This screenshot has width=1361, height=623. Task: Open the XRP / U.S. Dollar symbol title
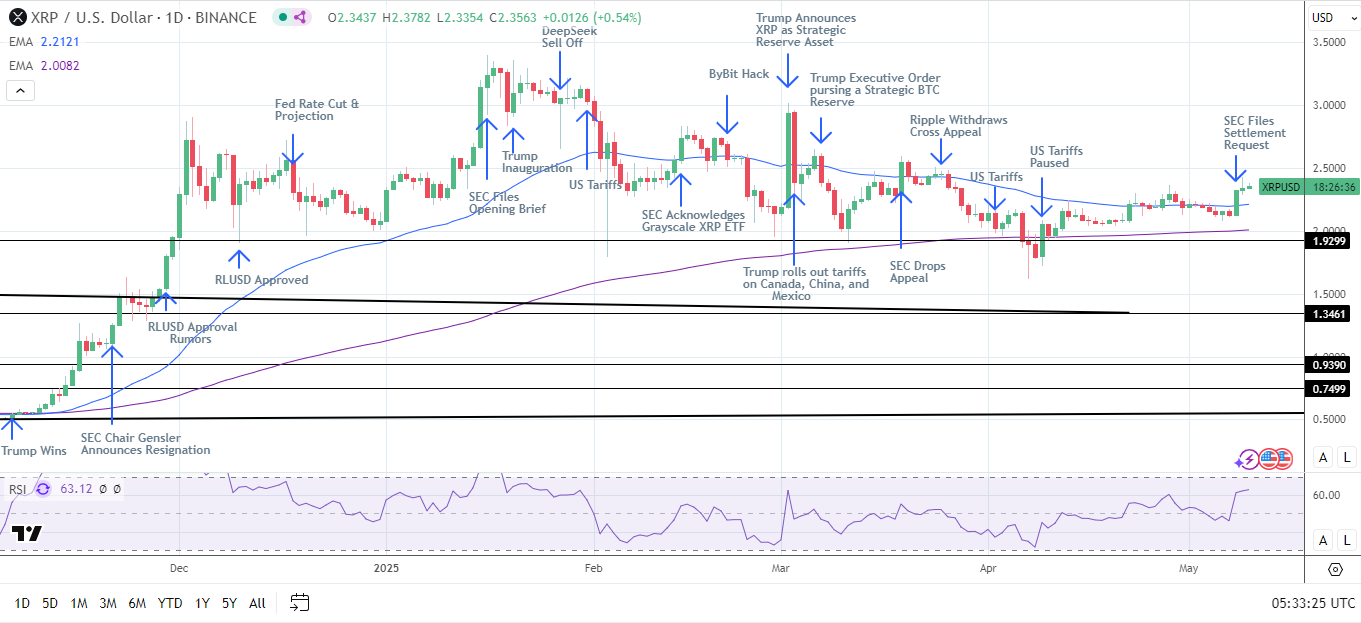(143, 17)
